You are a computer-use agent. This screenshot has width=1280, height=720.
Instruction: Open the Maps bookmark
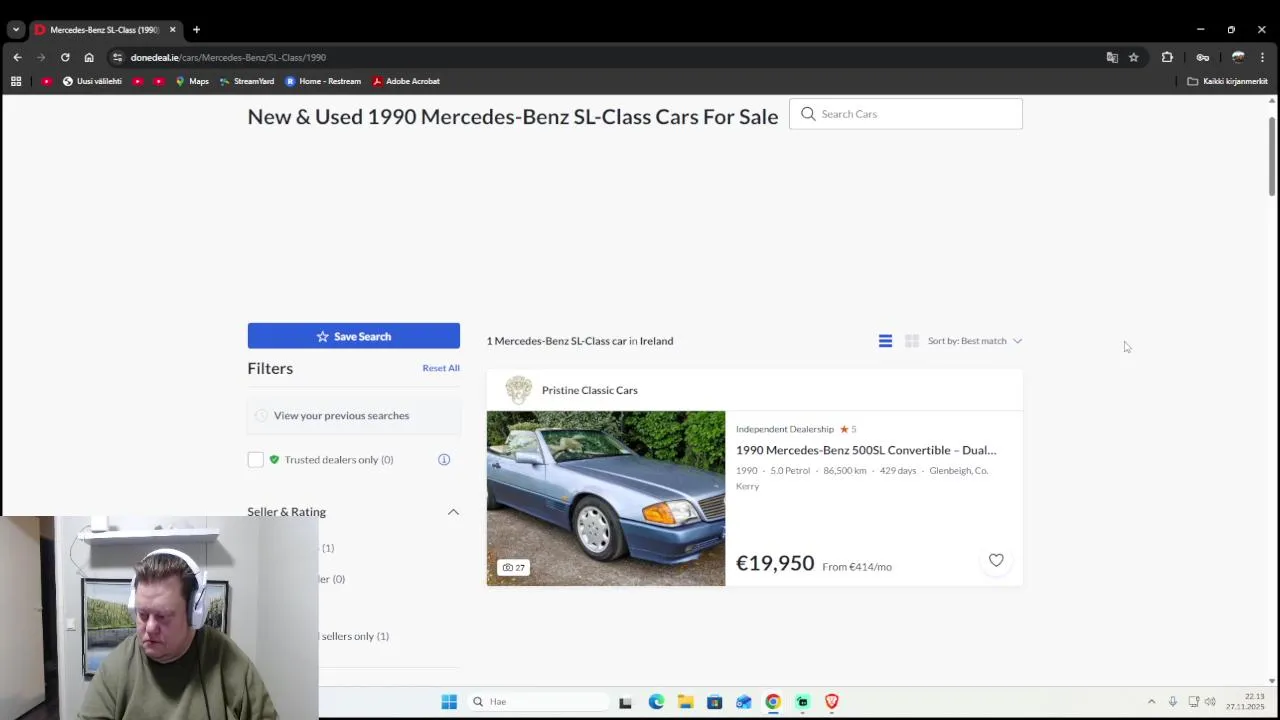pyautogui.click(x=192, y=81)
